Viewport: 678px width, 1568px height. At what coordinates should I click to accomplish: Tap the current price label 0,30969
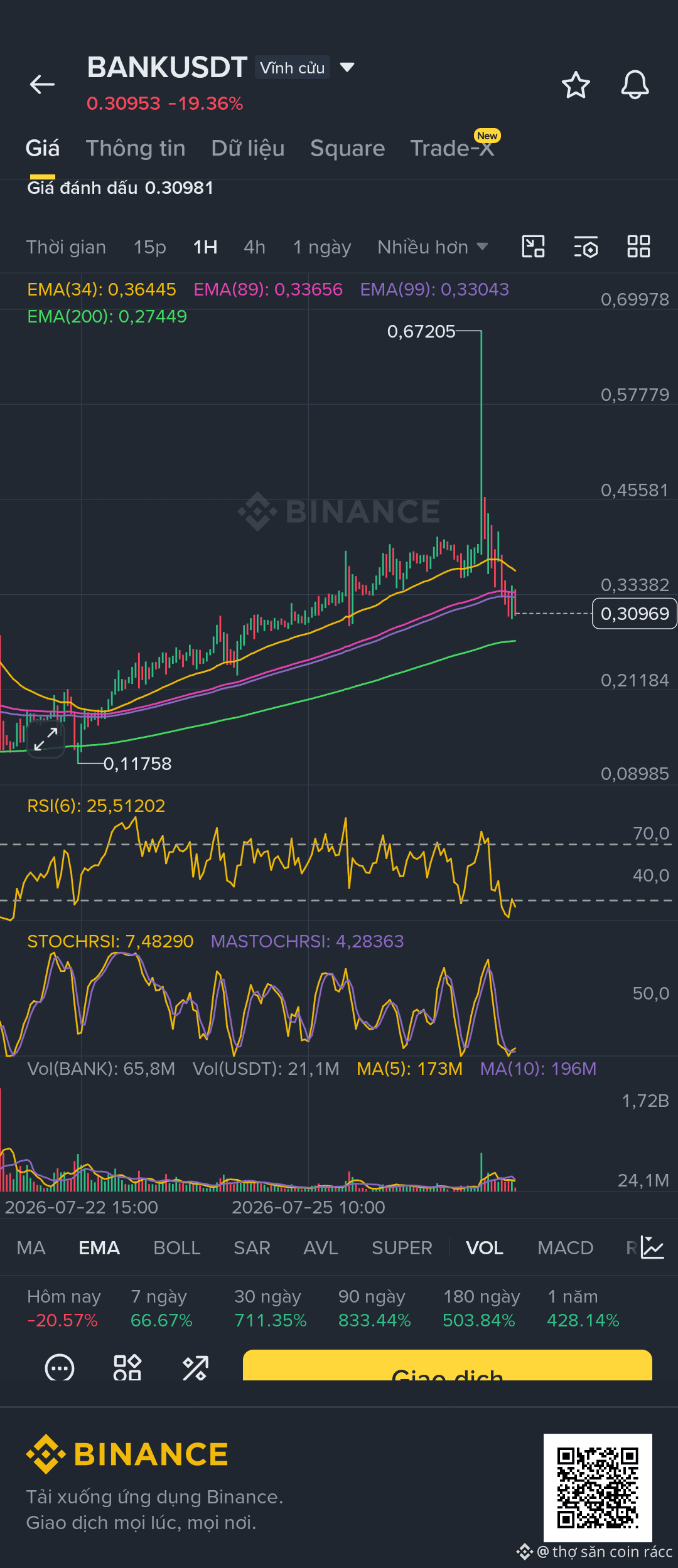coord(635,614)
